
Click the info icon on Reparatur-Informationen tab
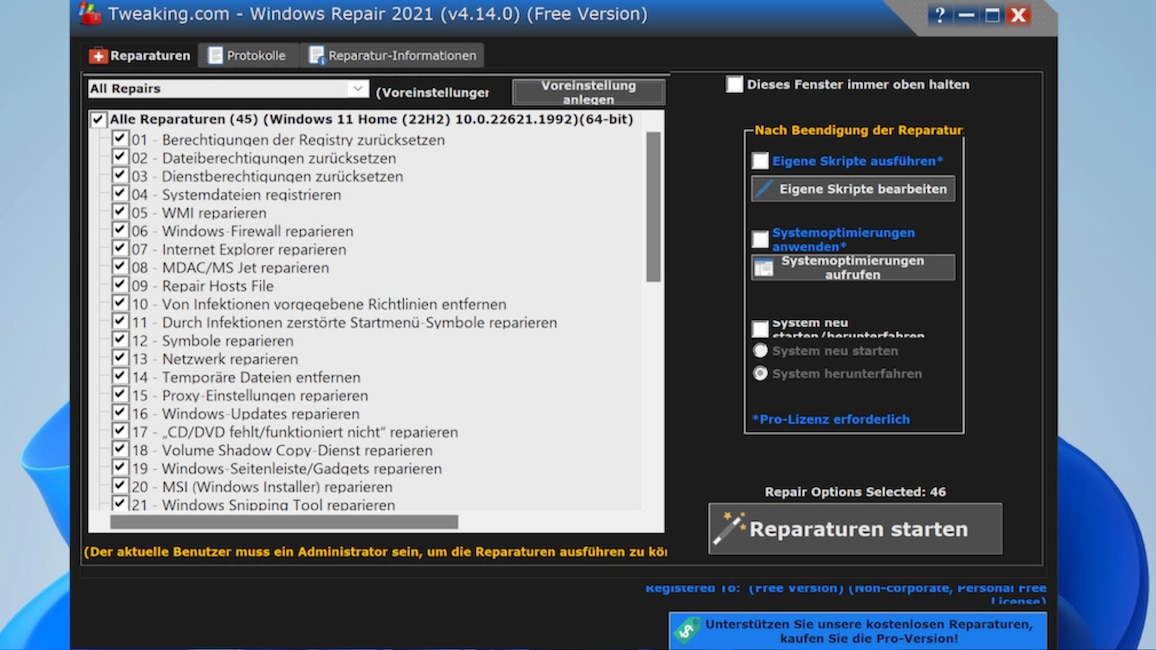coord(316,55)
